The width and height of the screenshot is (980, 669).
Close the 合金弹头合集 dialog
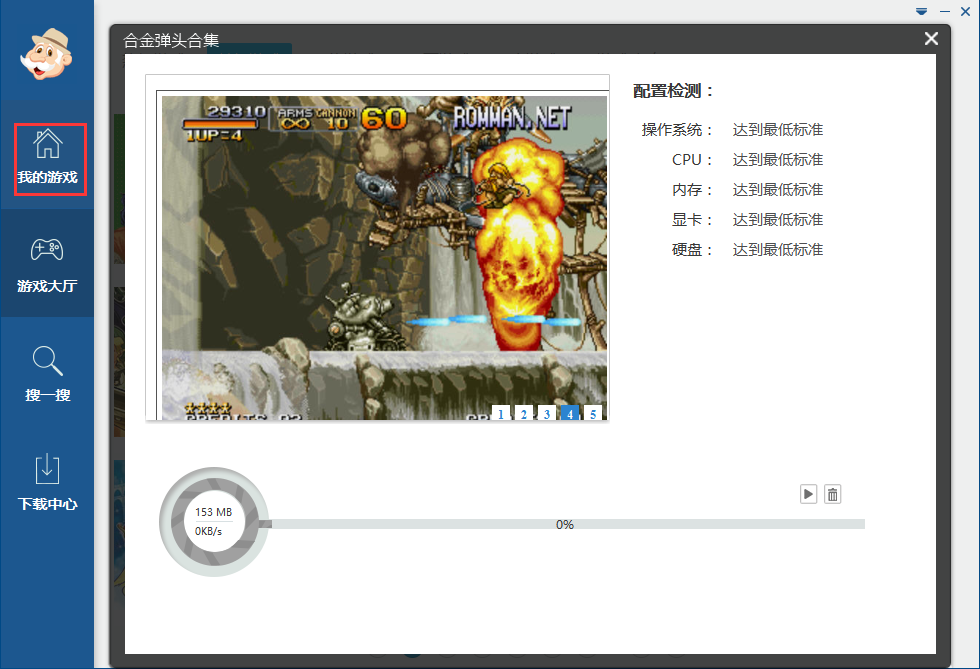[931, 39]
